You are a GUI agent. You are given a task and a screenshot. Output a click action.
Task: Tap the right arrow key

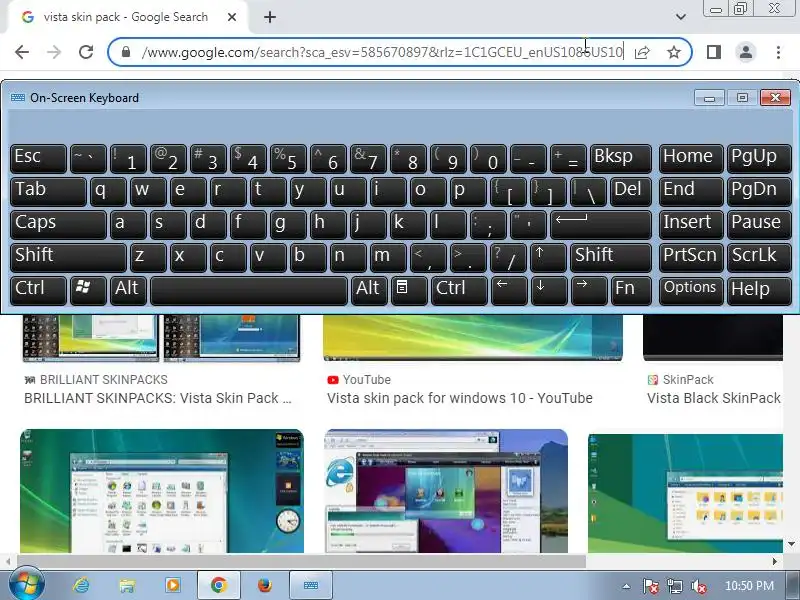pyautogui.click(x=589, y=290)
